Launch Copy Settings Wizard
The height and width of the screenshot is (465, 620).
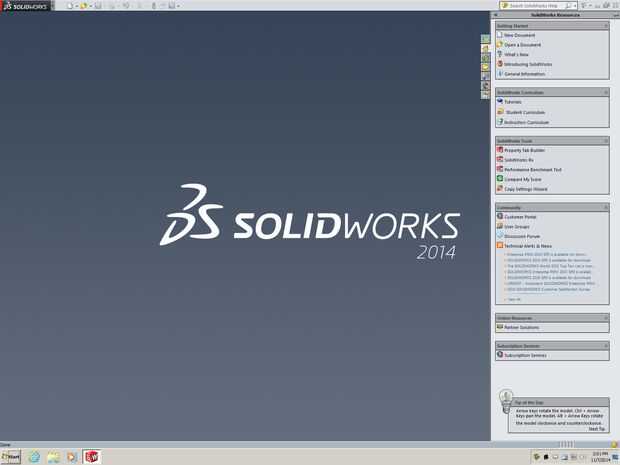pos(525,189)
